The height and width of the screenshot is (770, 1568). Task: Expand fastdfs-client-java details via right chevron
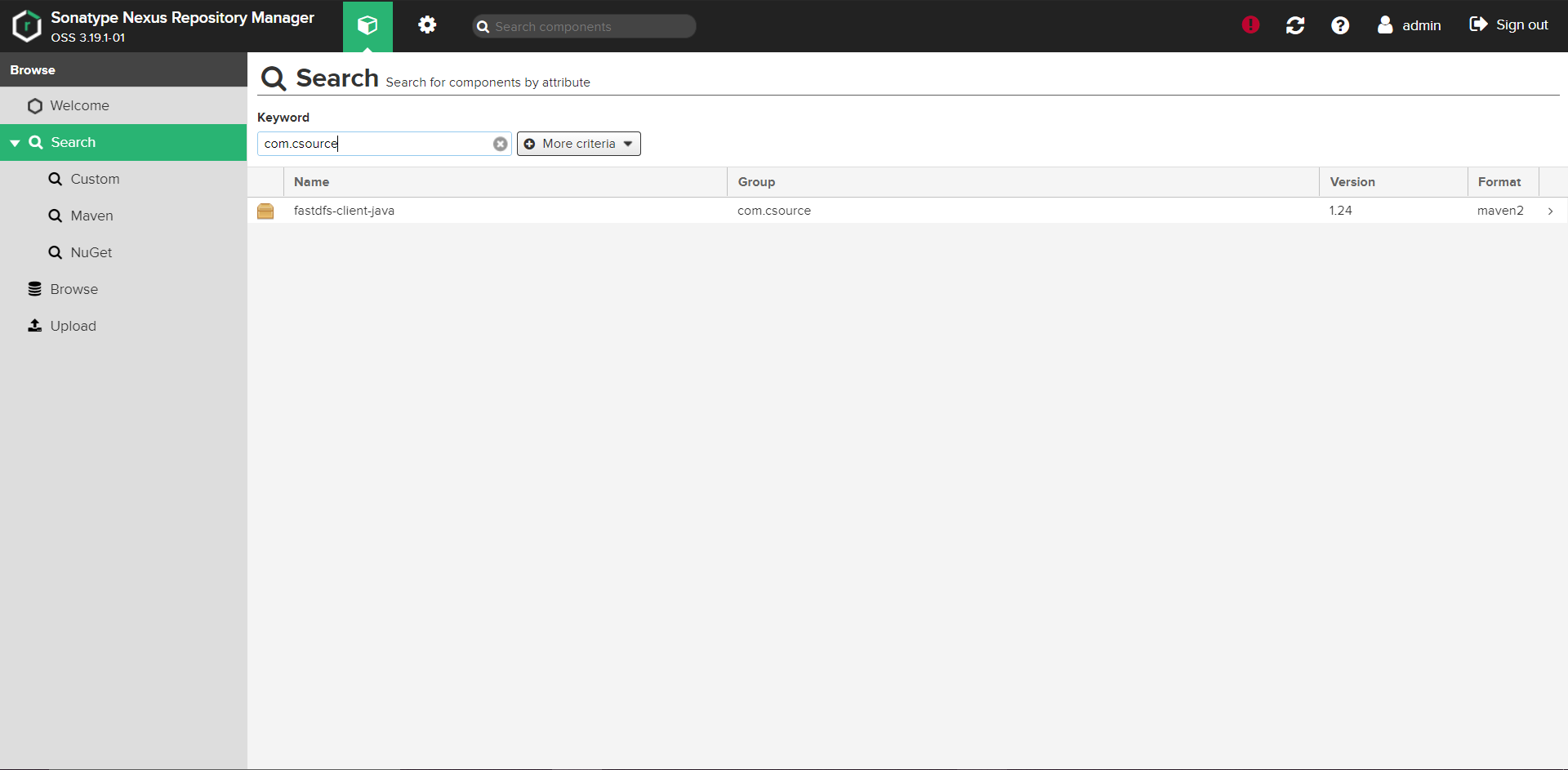pos(1550,211)
